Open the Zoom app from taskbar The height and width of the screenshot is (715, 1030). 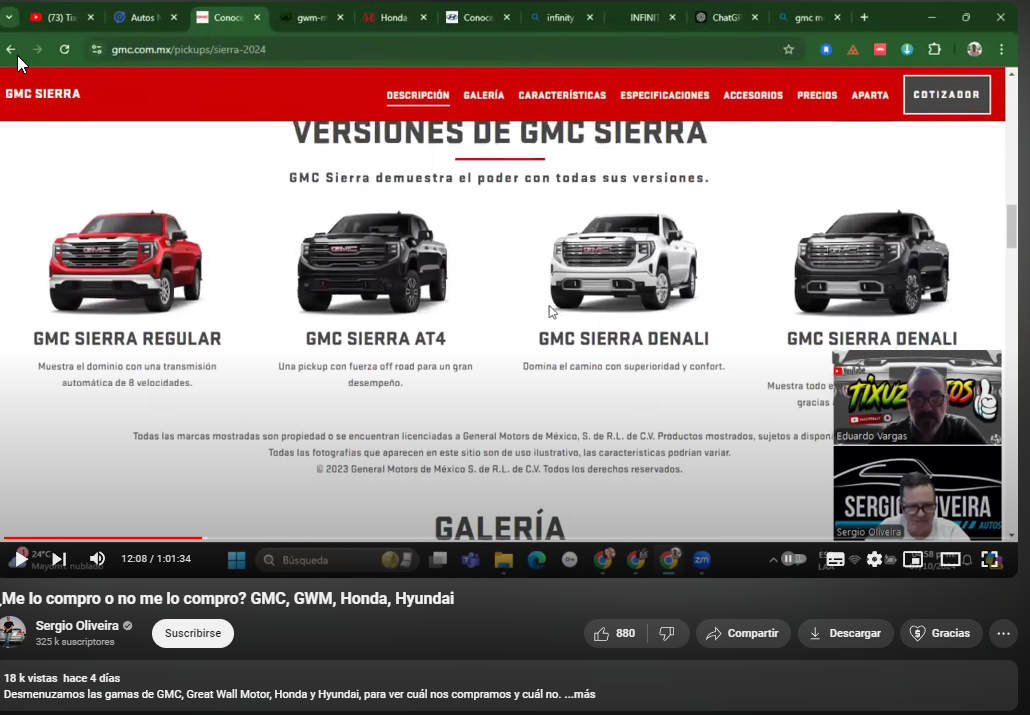(x=702, y=560)
